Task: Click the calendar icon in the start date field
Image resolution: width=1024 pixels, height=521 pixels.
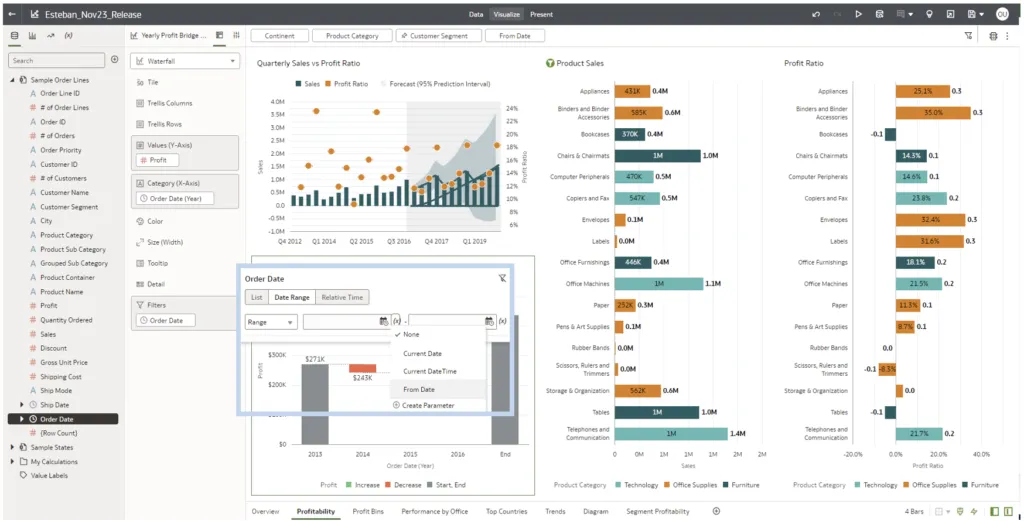Action: [383, 322]
